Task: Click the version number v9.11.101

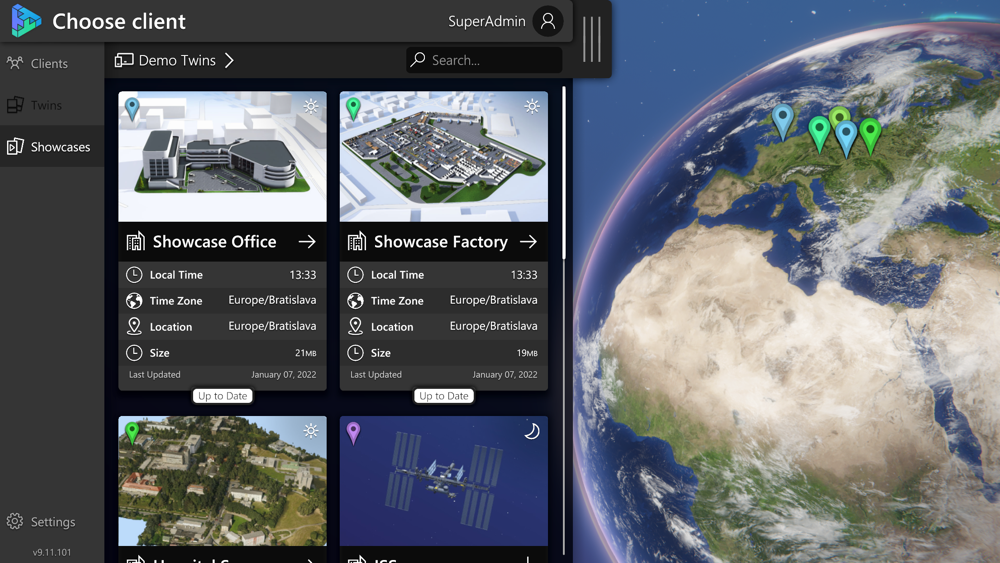Action: coord(52,552)
